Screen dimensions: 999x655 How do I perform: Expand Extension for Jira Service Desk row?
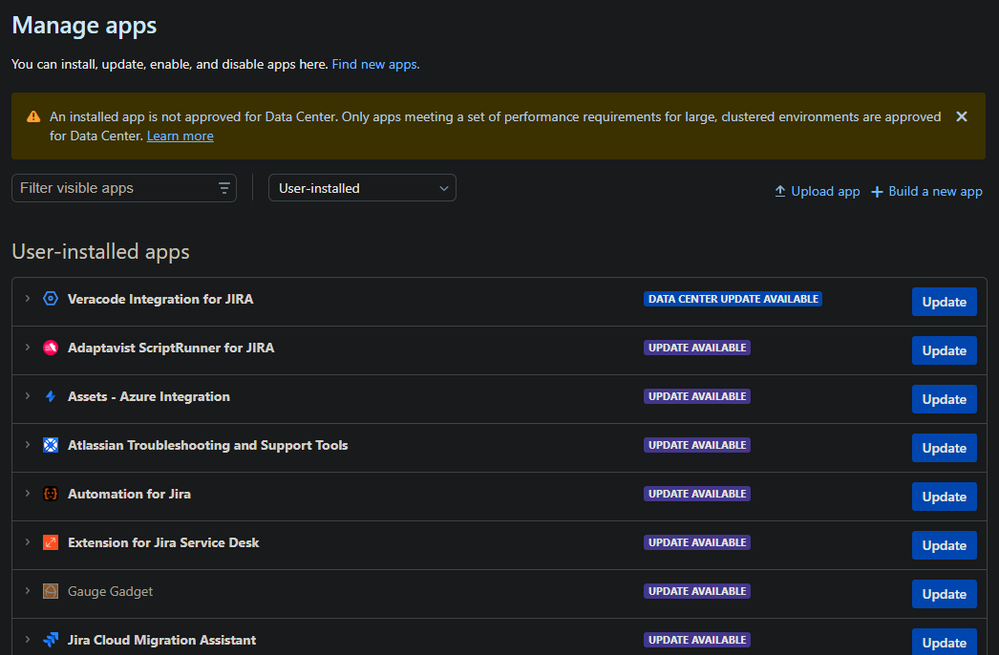point(27,542)
